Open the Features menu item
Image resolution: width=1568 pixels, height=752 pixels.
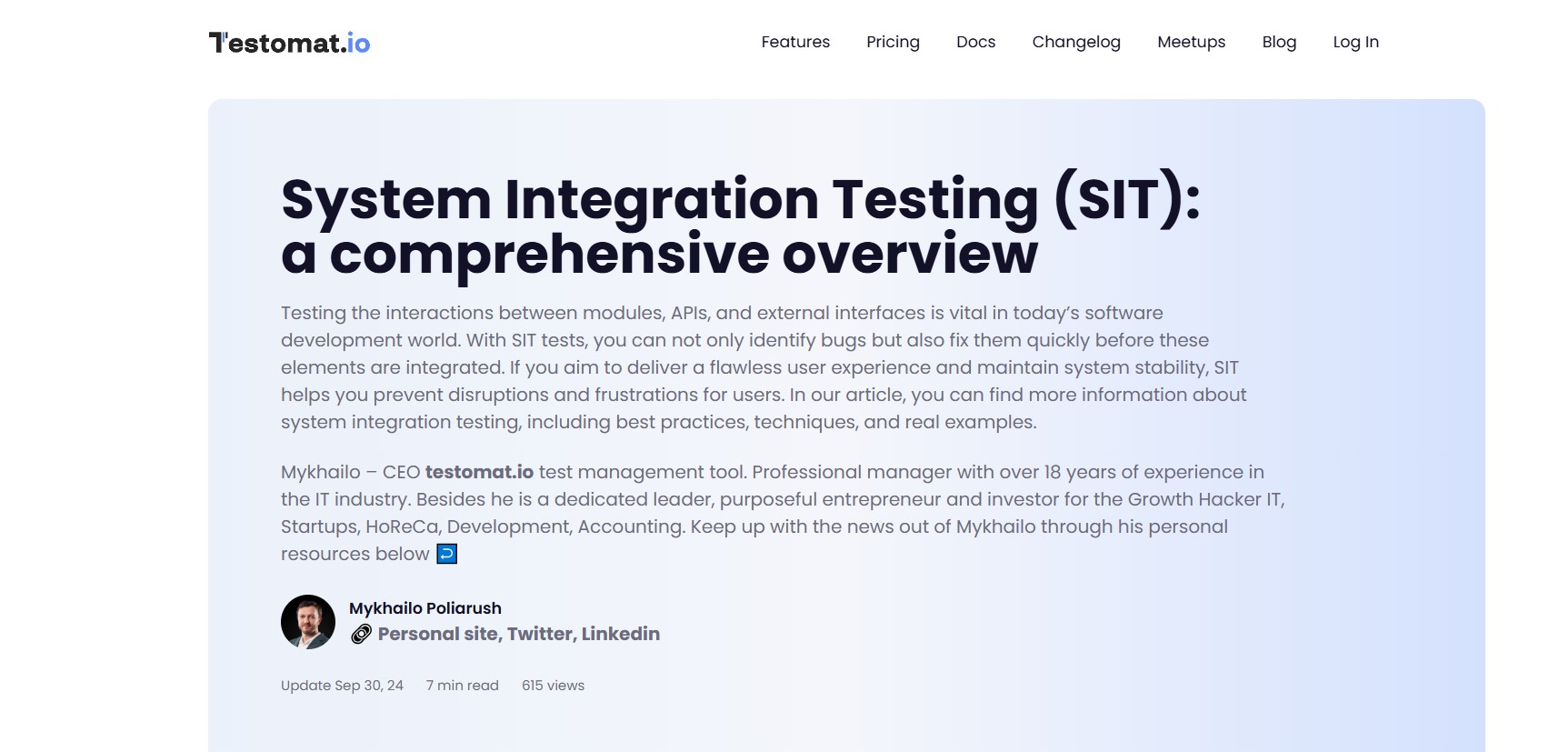pyautogui.click(x=795, y=42)
